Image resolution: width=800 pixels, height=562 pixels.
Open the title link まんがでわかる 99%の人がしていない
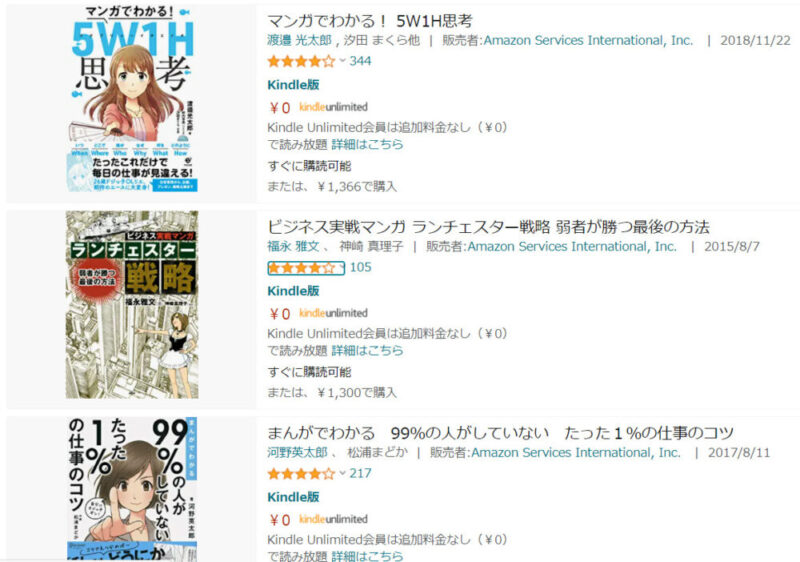[500, 433]
